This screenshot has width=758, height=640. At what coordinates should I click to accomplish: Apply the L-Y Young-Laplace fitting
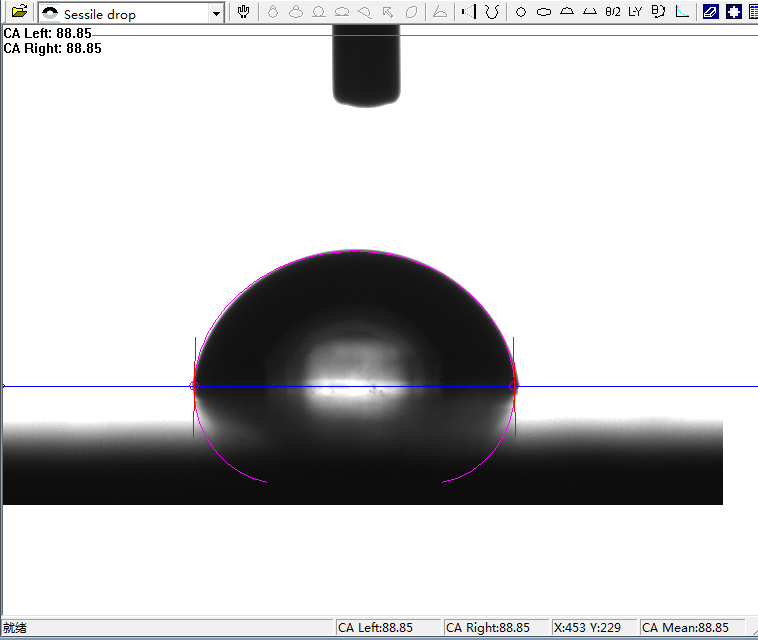[x=635, y=12]
